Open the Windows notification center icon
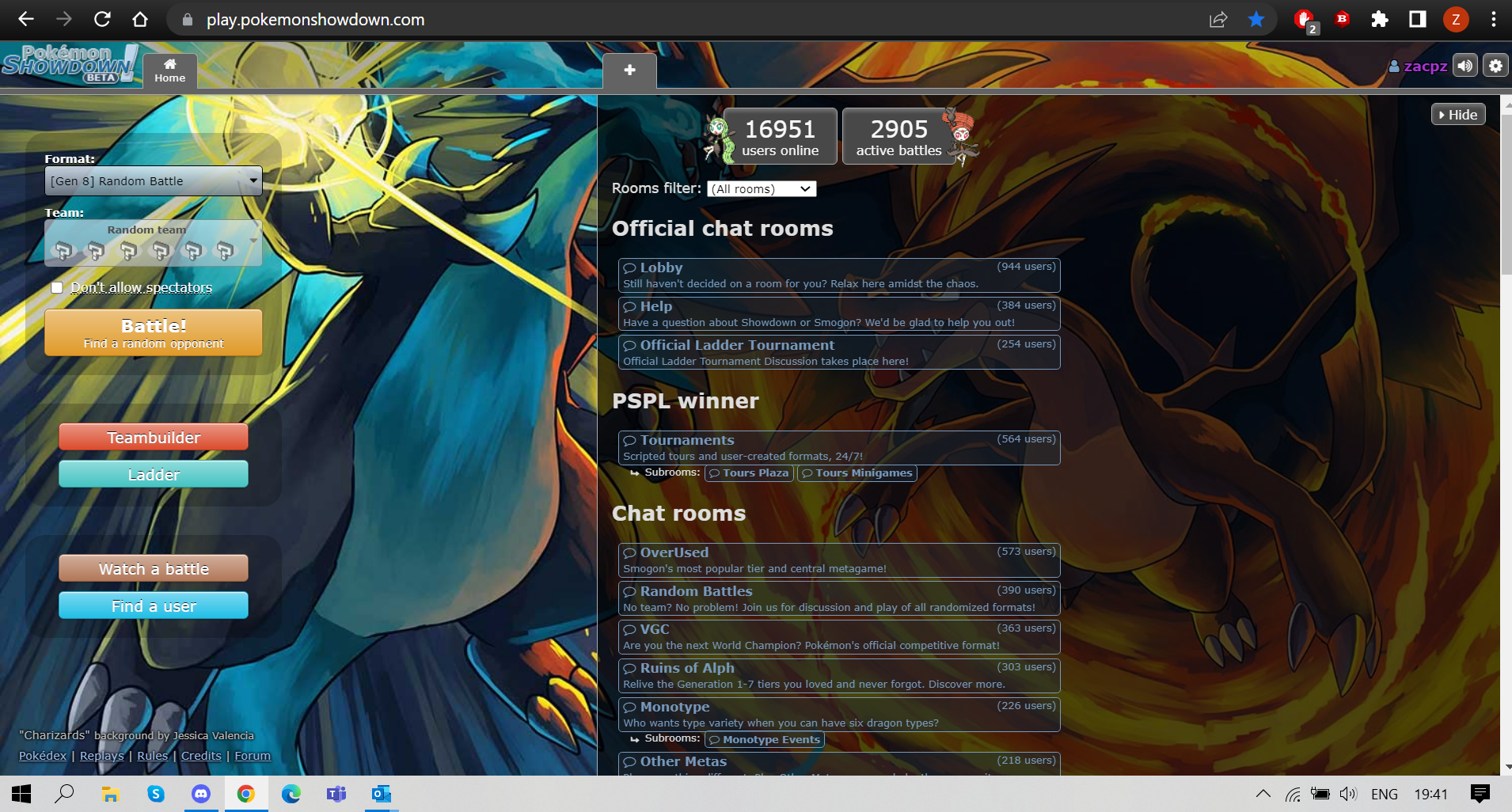 [1480, 793]
